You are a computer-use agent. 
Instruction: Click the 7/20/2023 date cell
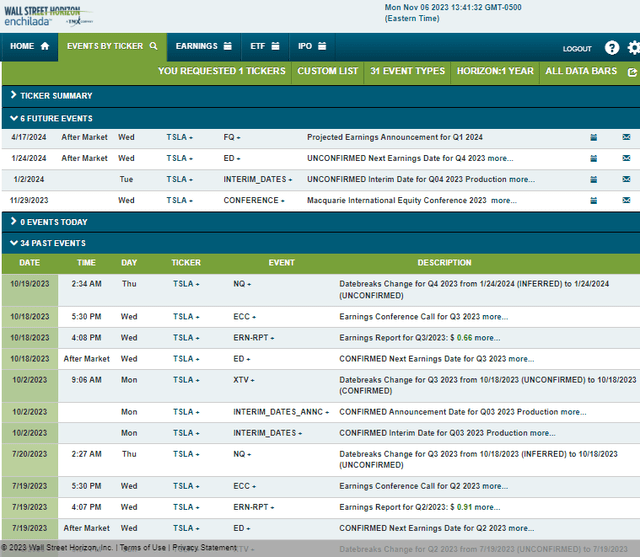[30, 460]
